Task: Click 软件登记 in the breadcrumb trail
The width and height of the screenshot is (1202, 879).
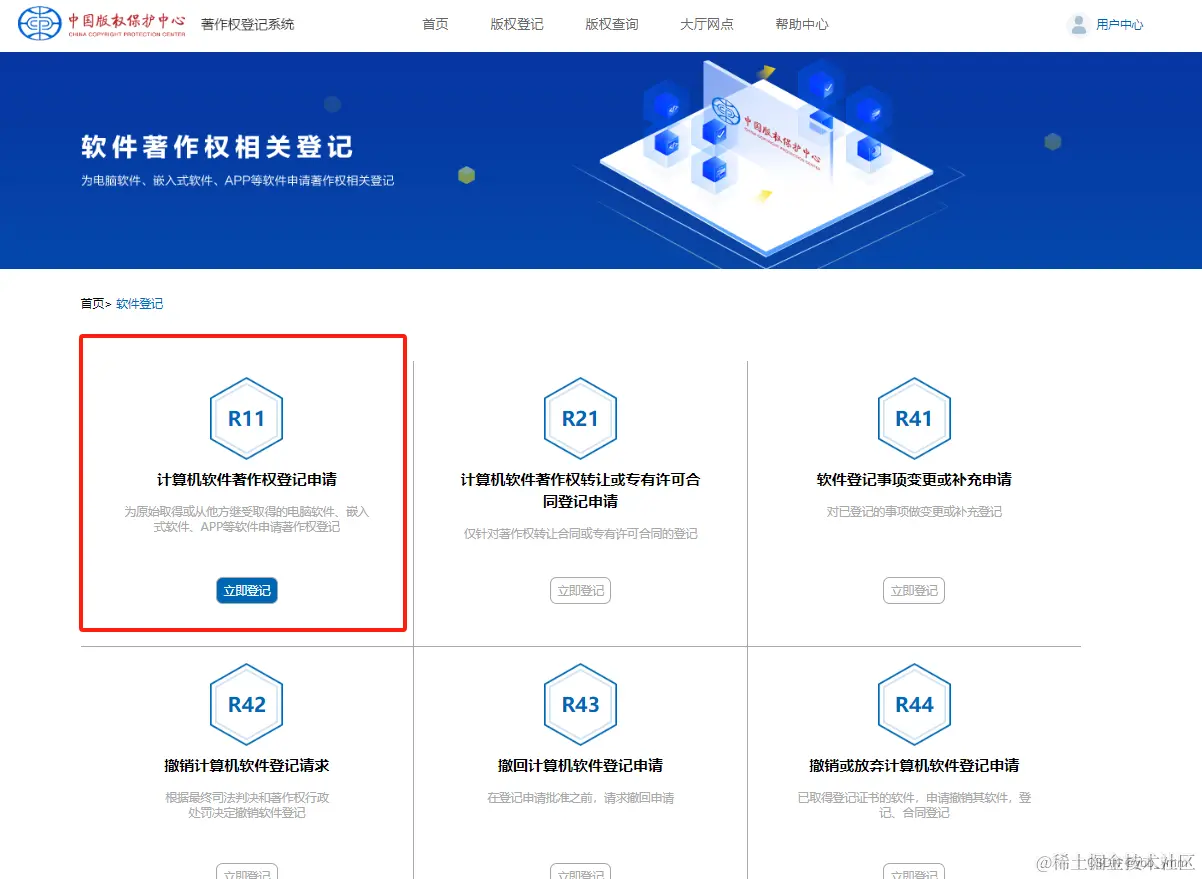Action: tap(139, 303)
